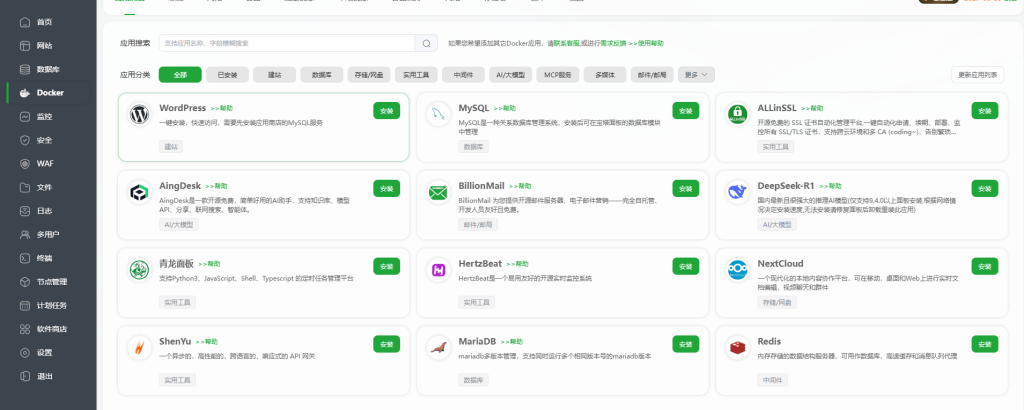The height and width of the screenshot is (410, 1024).
Task: Open the 文件 folder icon in sidebar
Action: (25, 187)
